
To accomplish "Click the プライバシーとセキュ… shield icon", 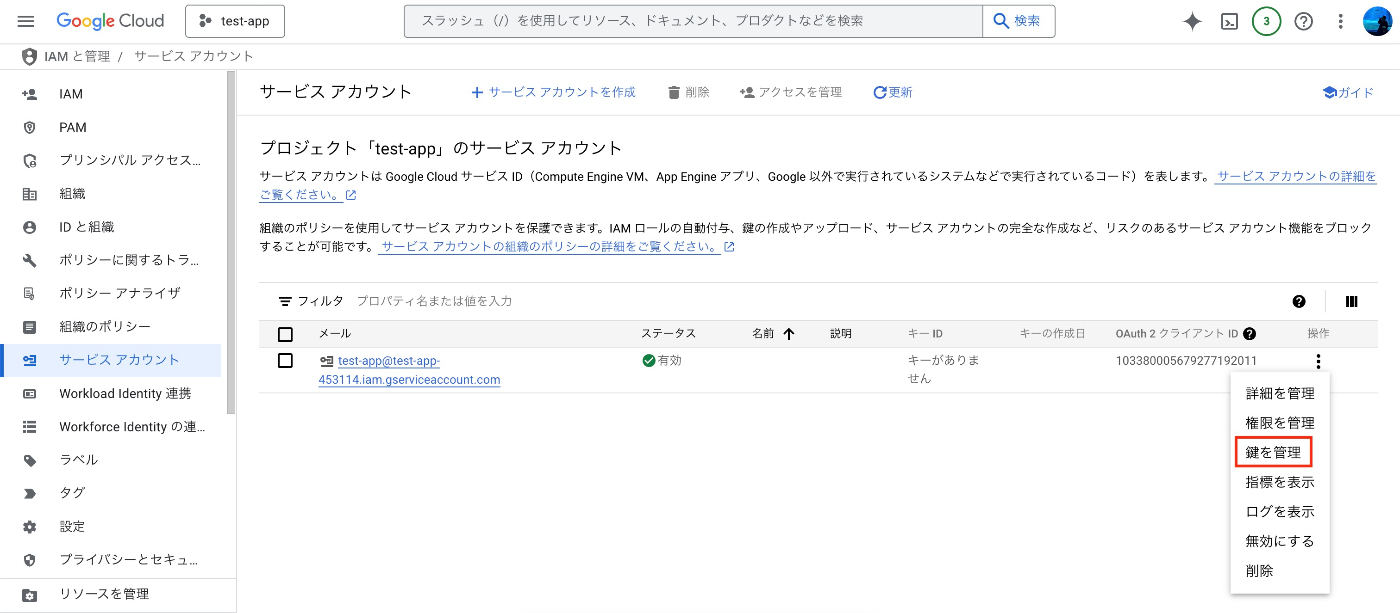I will (29, 560).
